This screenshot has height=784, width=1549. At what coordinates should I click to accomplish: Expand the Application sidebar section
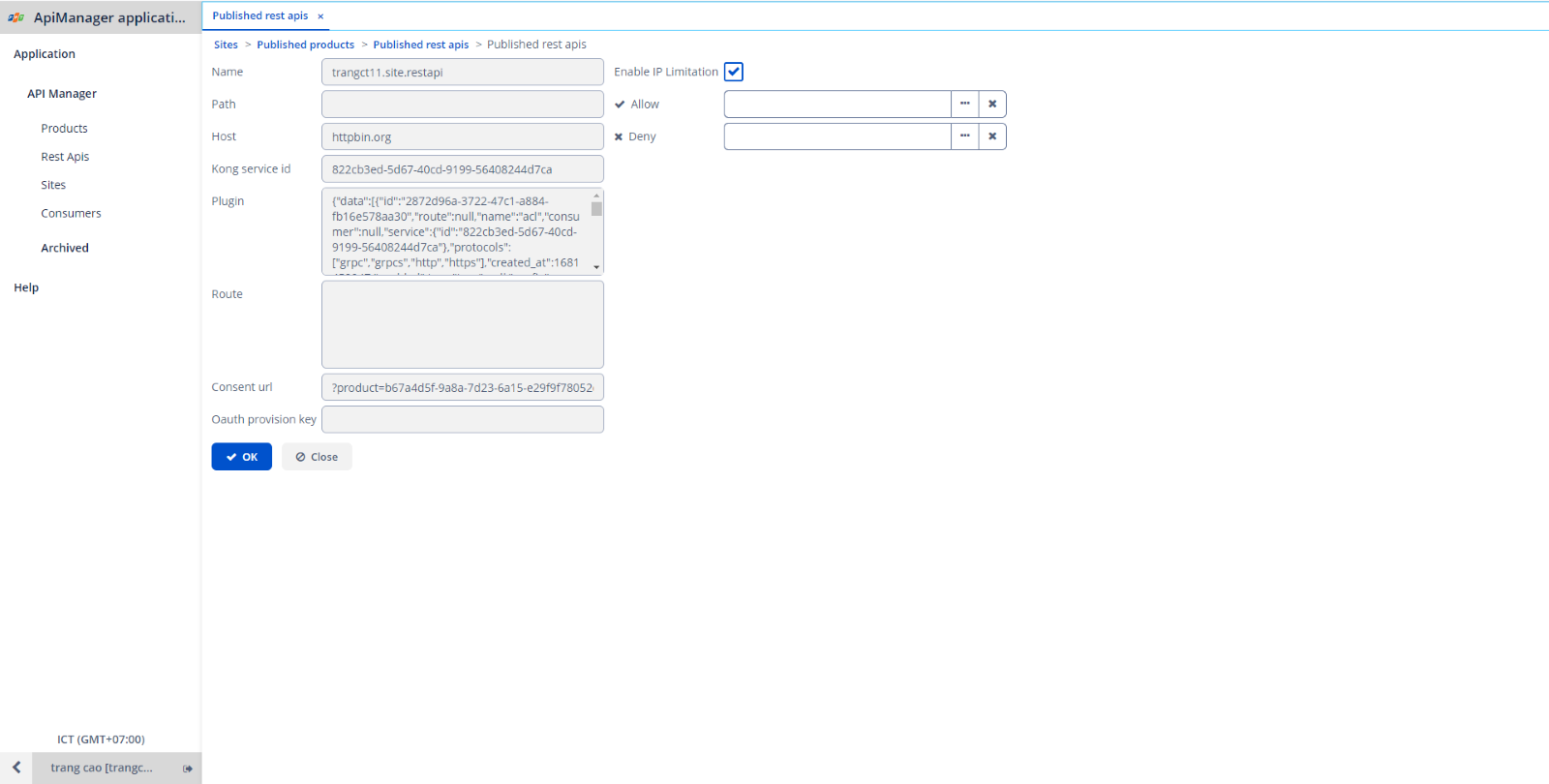coord(45,54)
